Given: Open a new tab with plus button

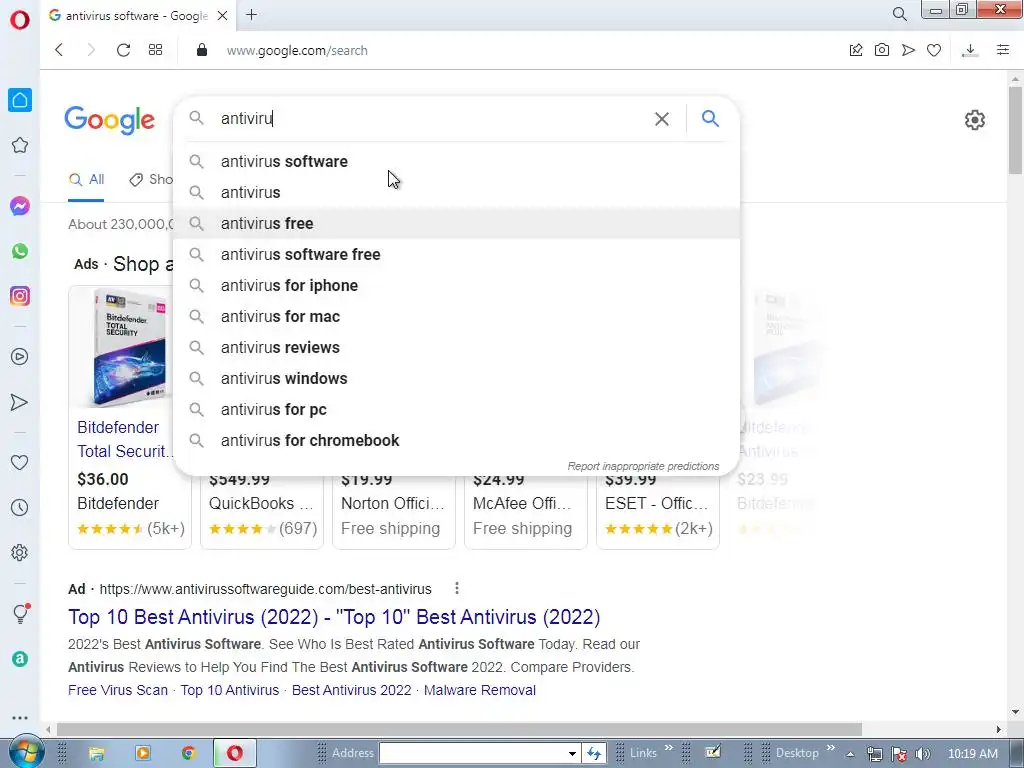Looking at the screenshot, I should click(x=251, y=14).
